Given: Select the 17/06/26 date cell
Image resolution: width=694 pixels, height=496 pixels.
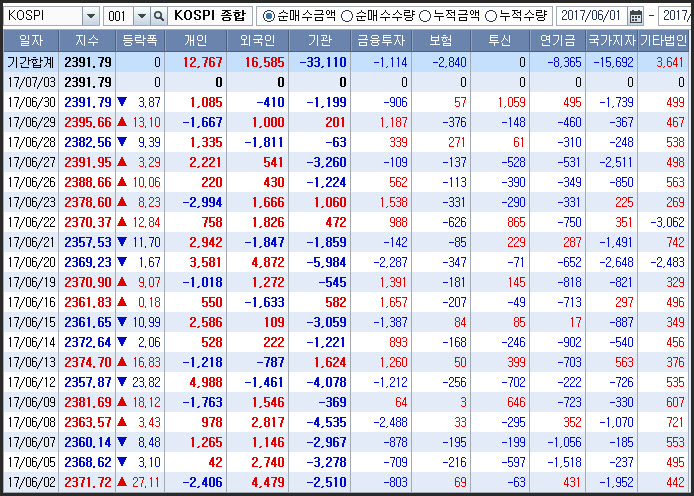Looking at the screenshot, I should (32, 182).
